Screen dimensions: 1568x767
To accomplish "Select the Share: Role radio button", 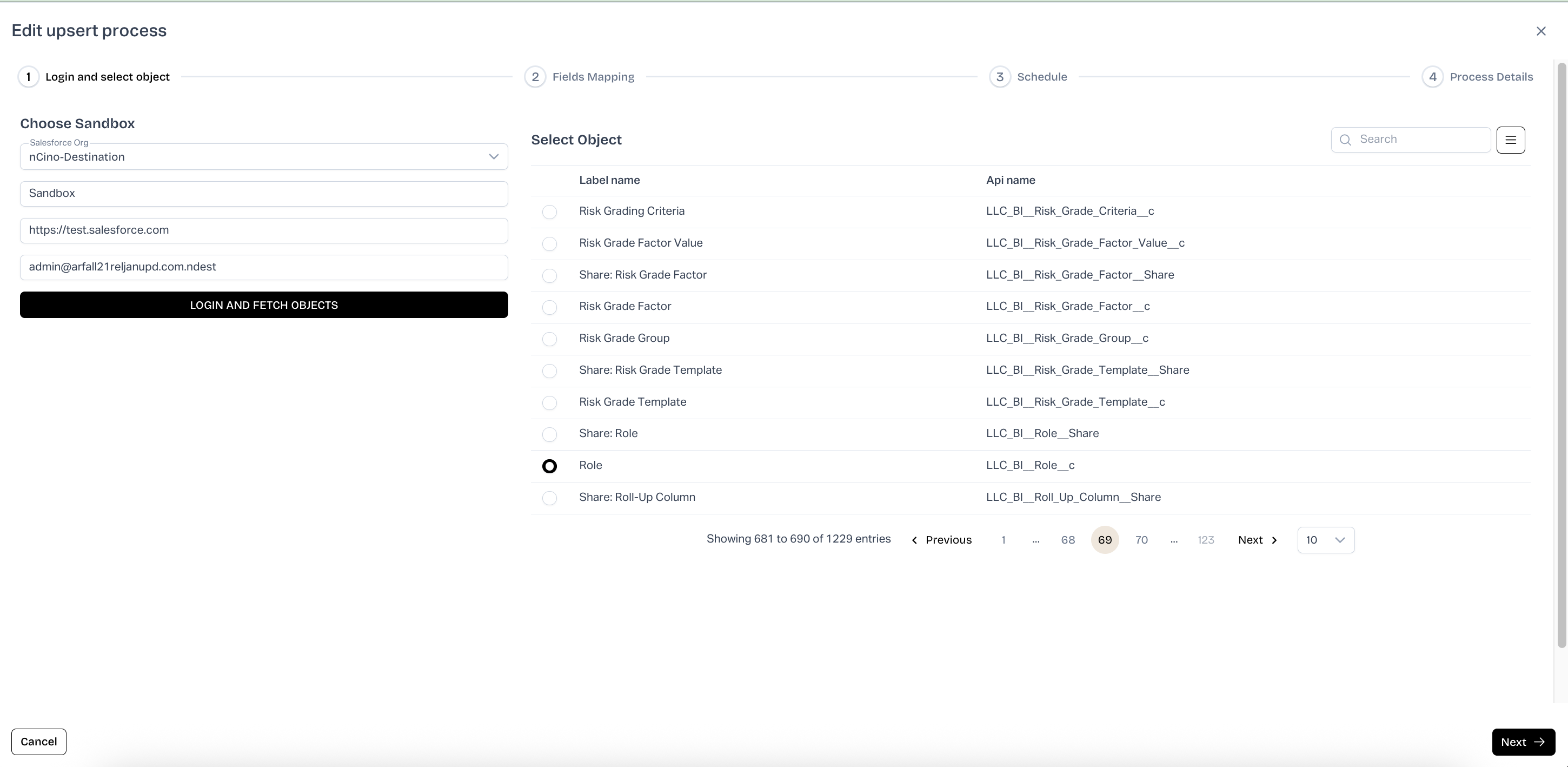I will (549, 435).
